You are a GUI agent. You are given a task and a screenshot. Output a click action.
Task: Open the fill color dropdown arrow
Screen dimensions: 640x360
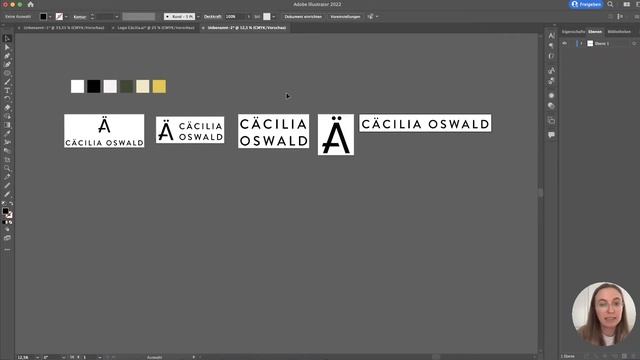coord(50,17)
